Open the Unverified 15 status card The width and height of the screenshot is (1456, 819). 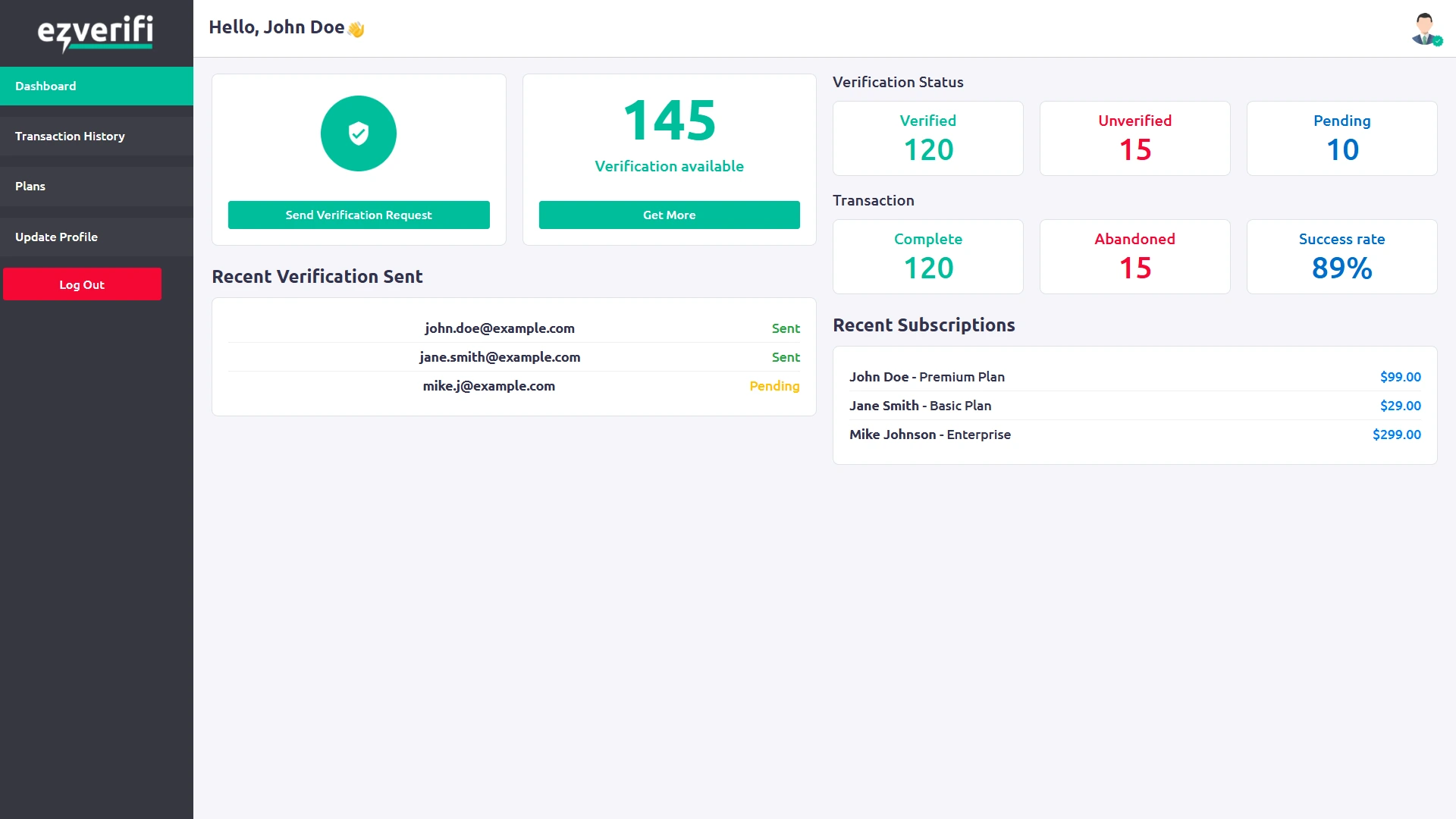[1135, 138]
